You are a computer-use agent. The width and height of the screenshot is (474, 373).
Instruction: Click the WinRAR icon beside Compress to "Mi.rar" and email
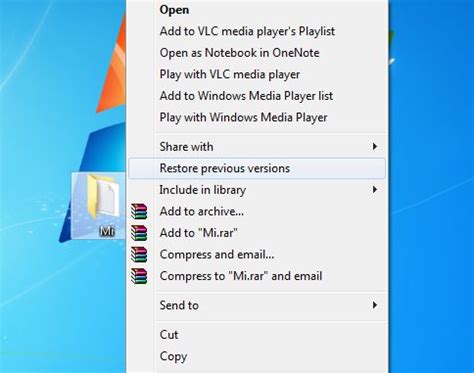pos(139,276)
